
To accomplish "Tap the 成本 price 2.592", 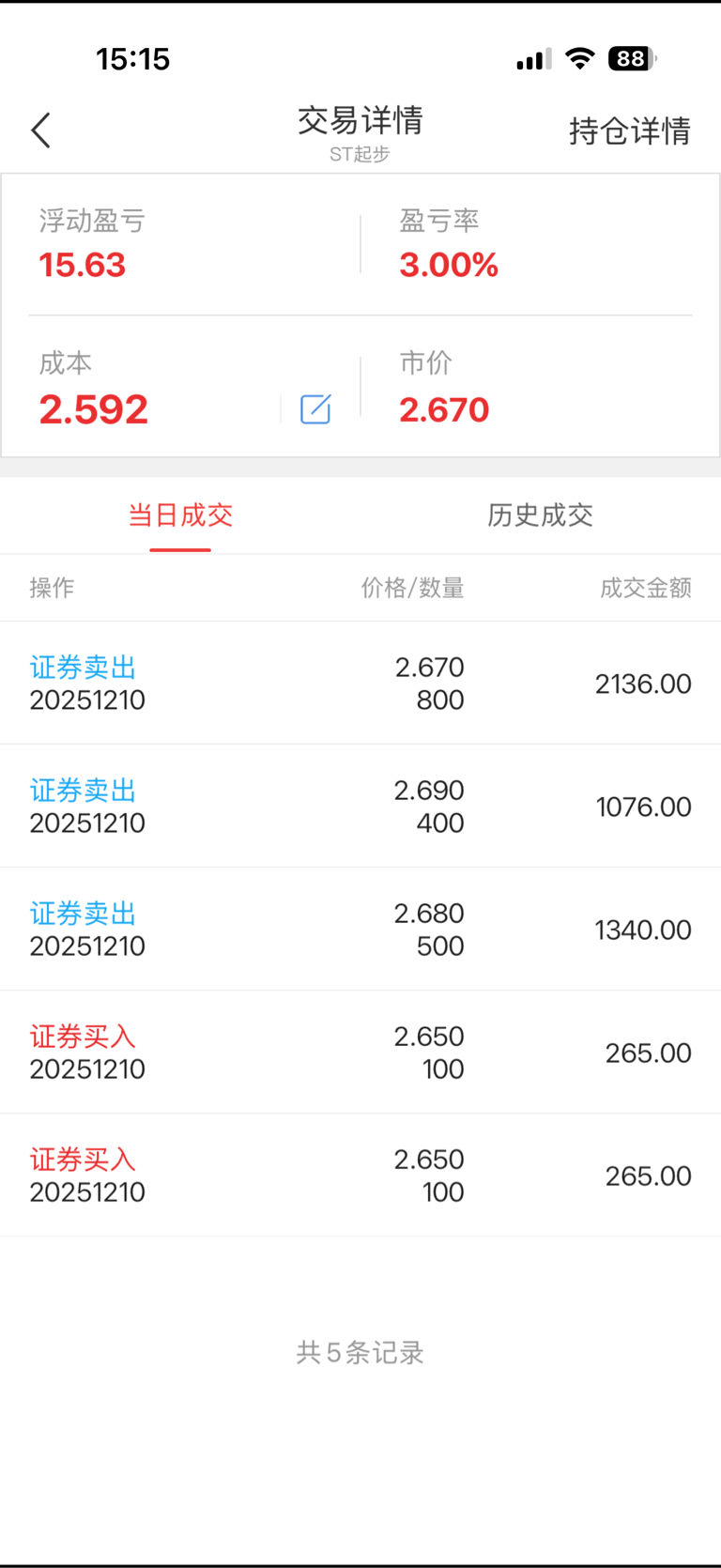I will pos(94,409).
